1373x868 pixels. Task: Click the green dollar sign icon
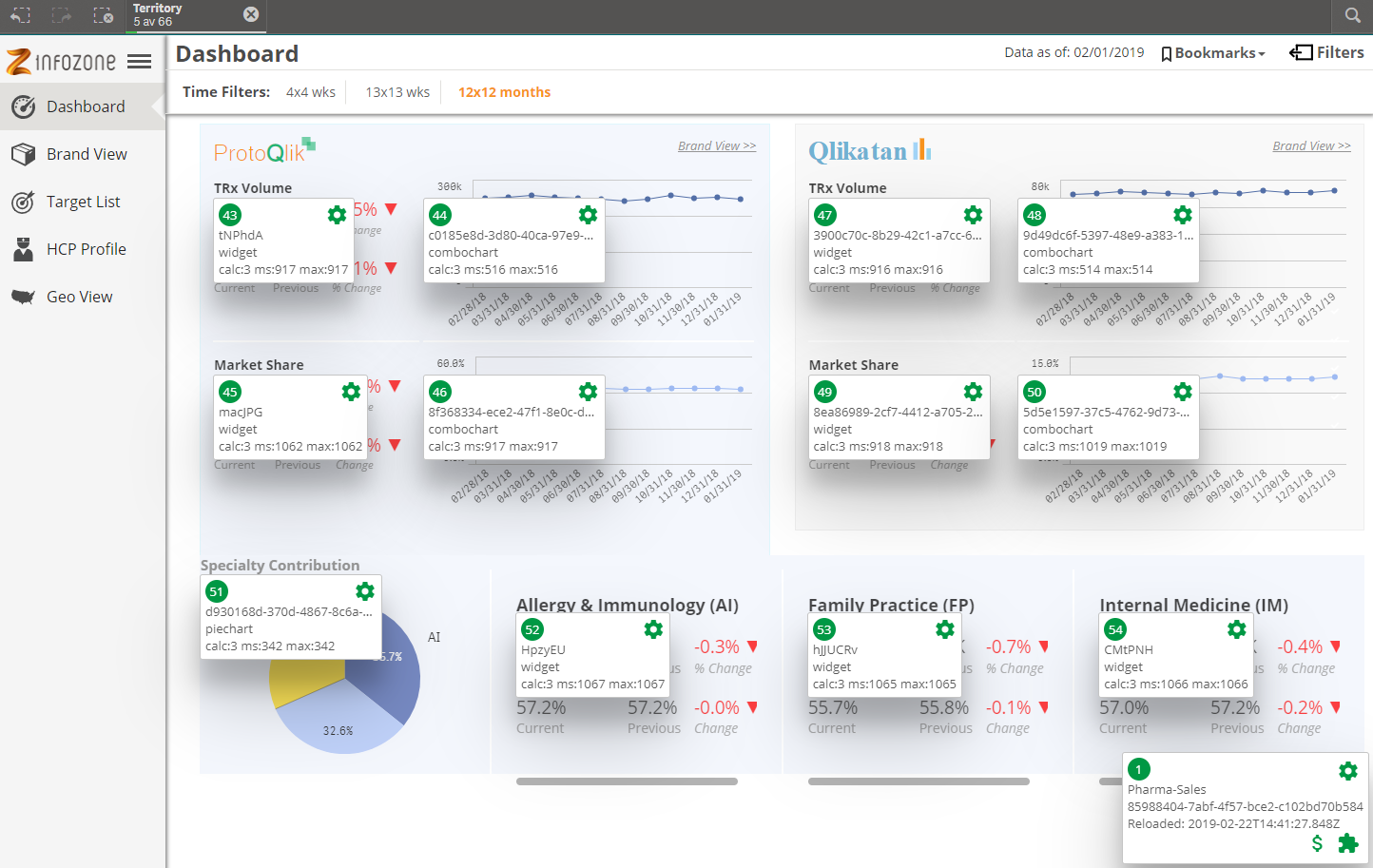pos(1317,843)
